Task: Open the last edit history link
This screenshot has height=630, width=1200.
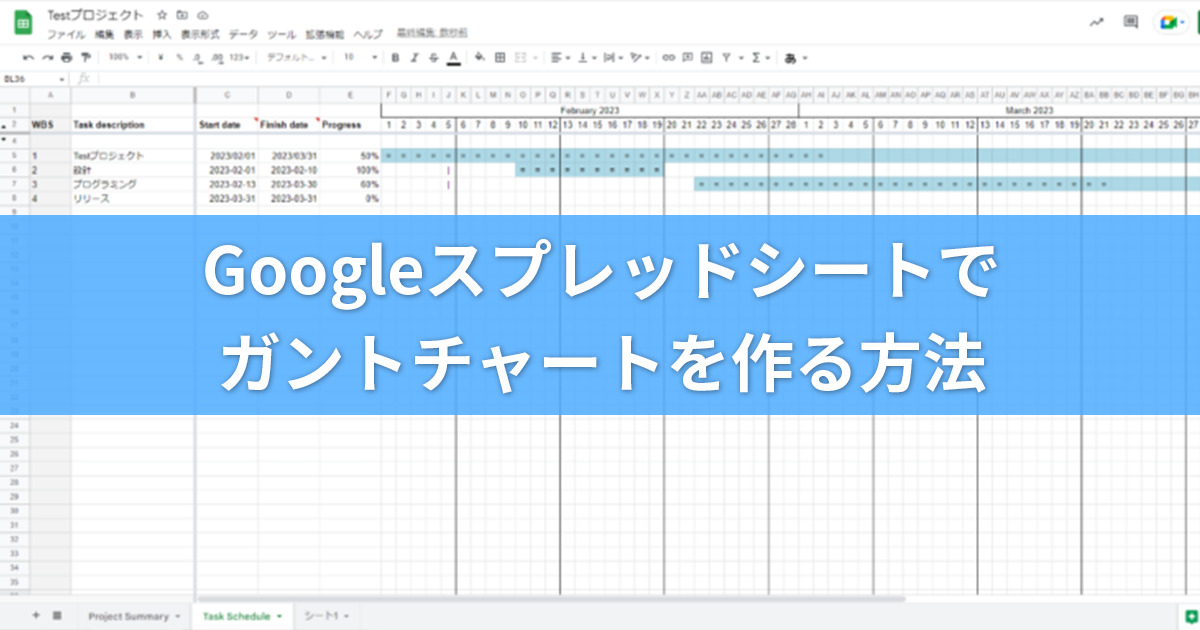Action: (x=432, y=33)
